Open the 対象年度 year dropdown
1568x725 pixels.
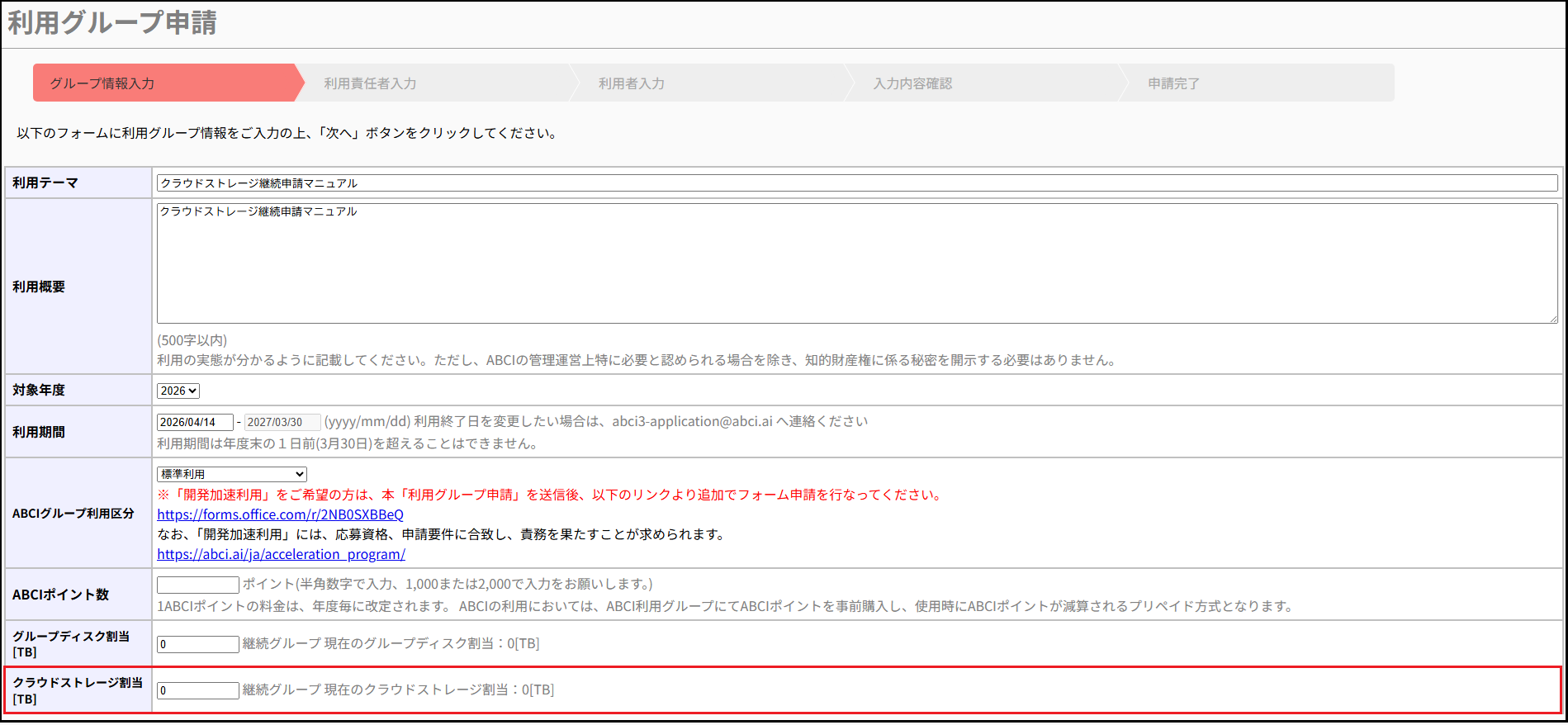[178, 391]
